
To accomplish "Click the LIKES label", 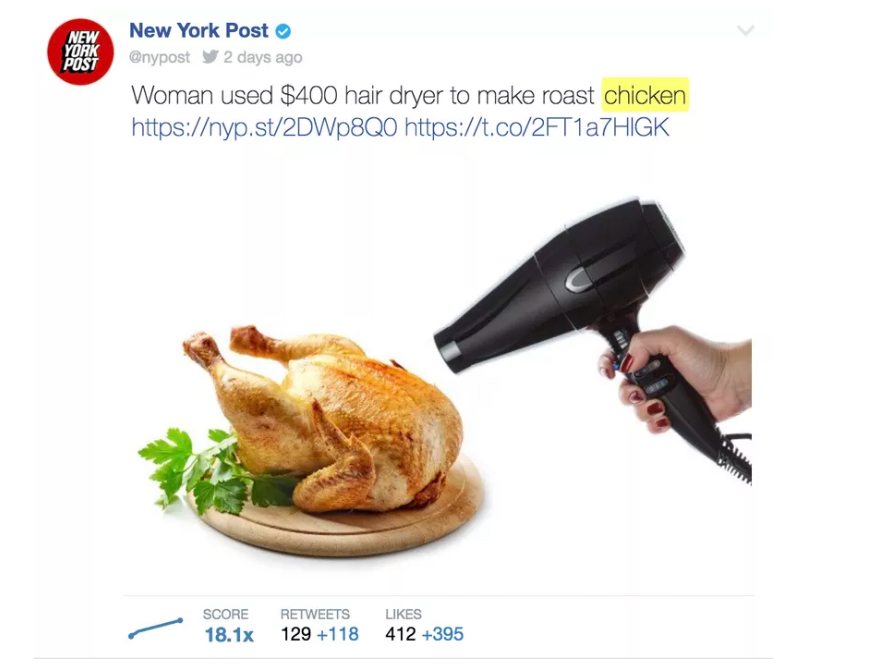I will [x=403, y=614].
